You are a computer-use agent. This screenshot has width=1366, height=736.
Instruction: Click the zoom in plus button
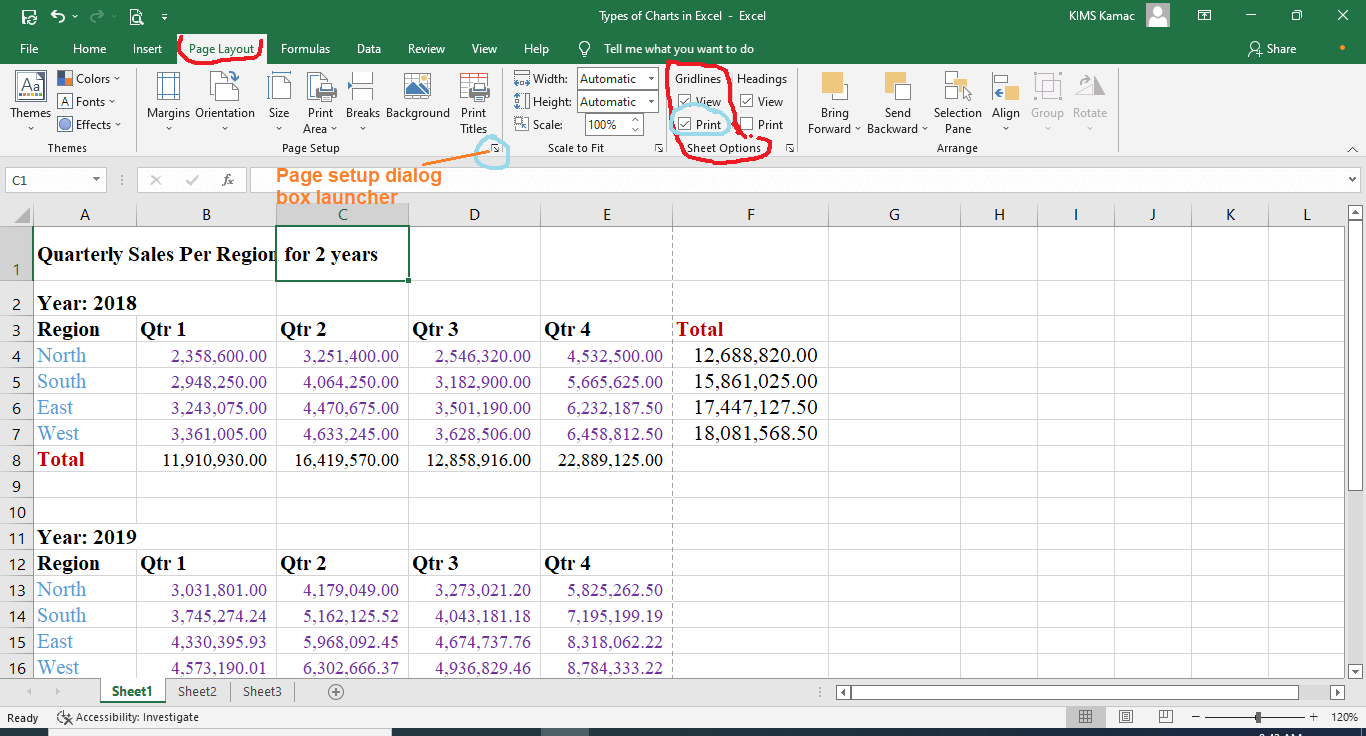1314,717
